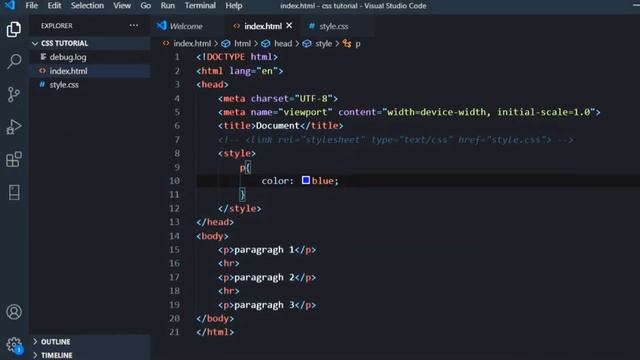Click line number 10 in the gutter
The width and height of the screenshot is (640, 360).
coord(174,180)
